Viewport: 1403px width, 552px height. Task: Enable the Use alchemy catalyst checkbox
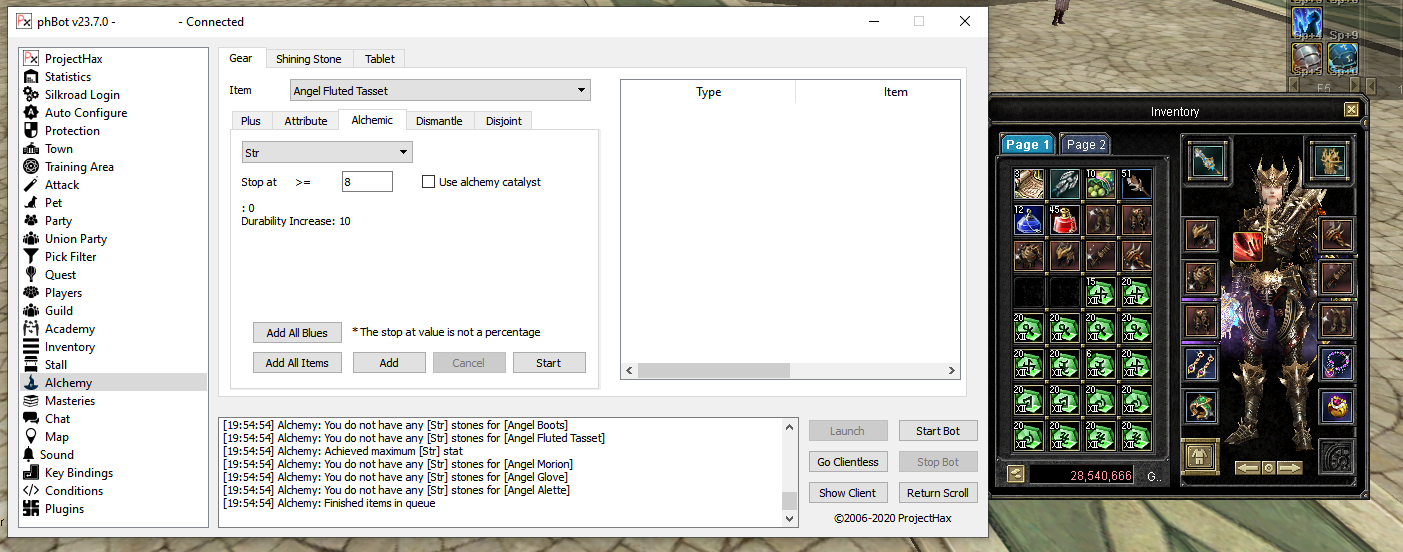(429, 182)
